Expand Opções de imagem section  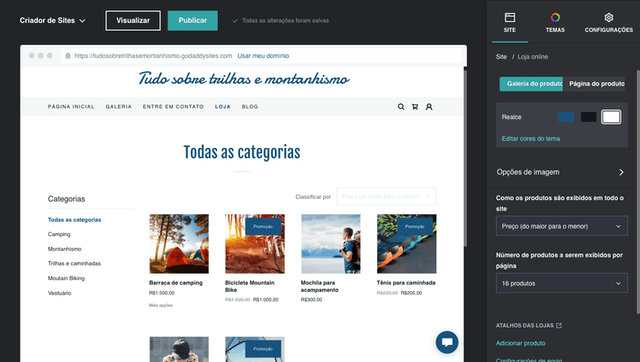[x=562, y=172]
